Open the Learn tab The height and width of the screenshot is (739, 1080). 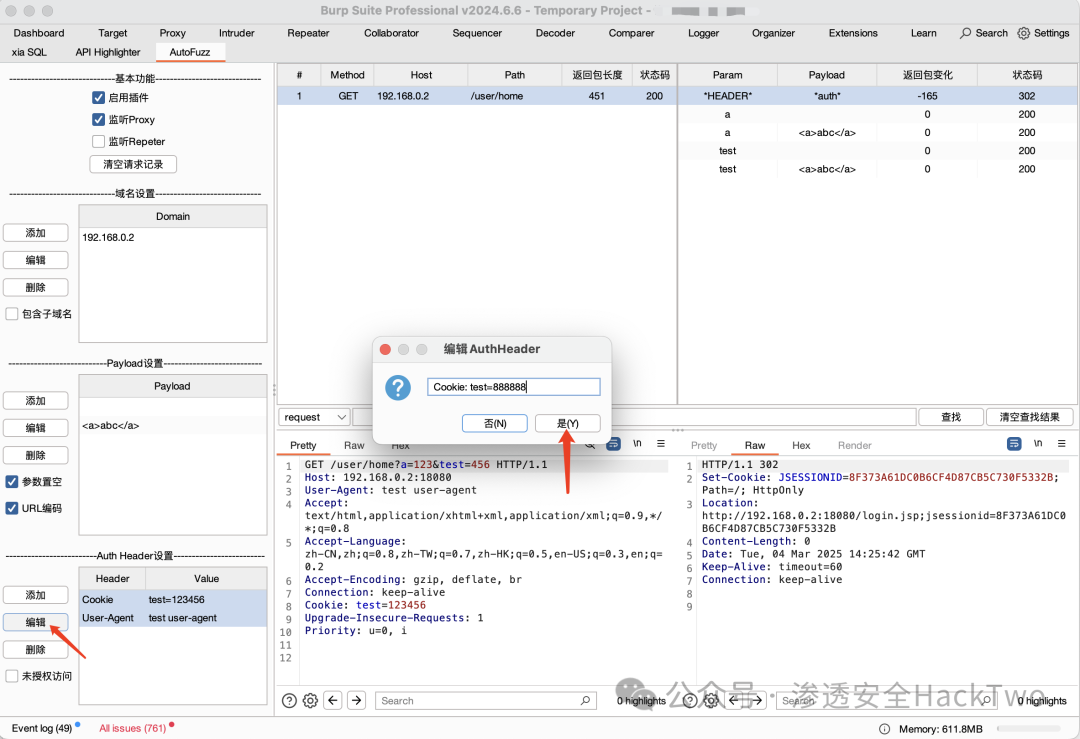(x=923, y=33)
